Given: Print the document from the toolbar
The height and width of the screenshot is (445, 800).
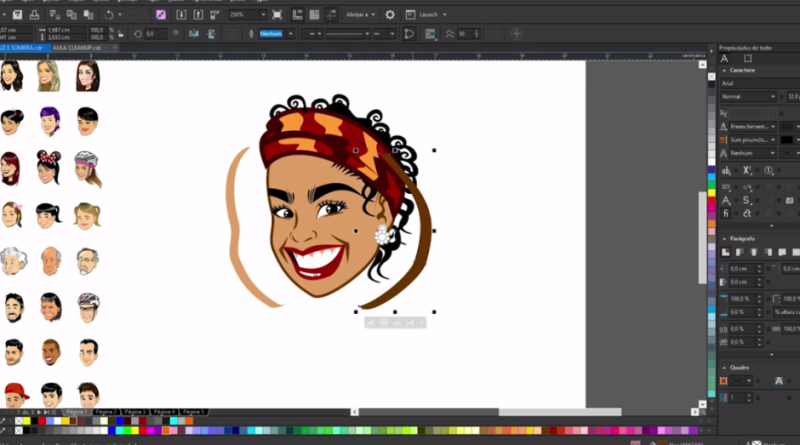Looking at the screenshot, I should click(x=34, y=15).
